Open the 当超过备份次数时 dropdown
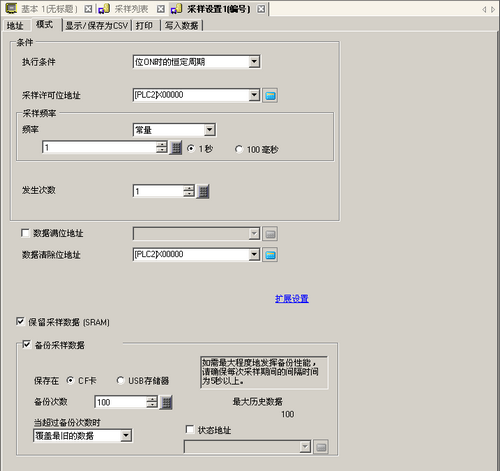 pos(126,435)
